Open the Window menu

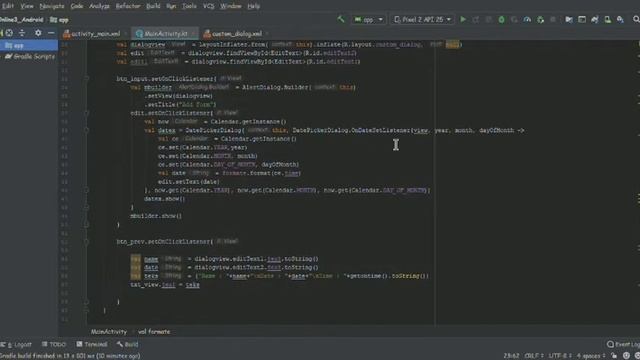tap(231, 6)
